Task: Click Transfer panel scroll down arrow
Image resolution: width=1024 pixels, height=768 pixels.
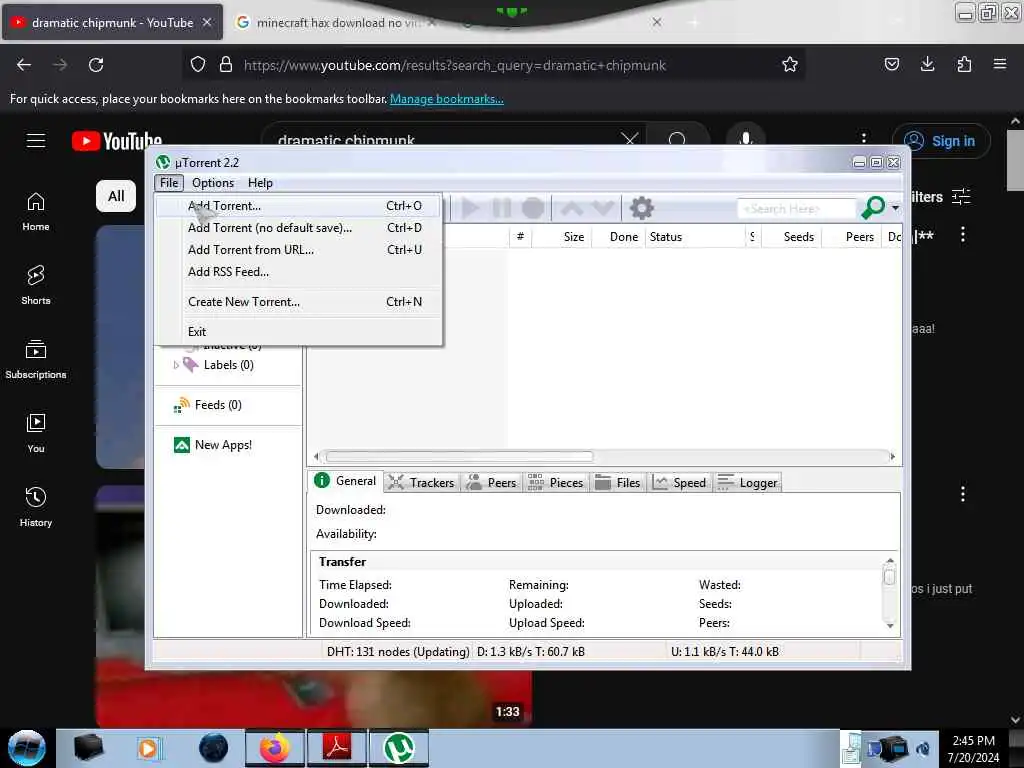Action: [889, 626]
